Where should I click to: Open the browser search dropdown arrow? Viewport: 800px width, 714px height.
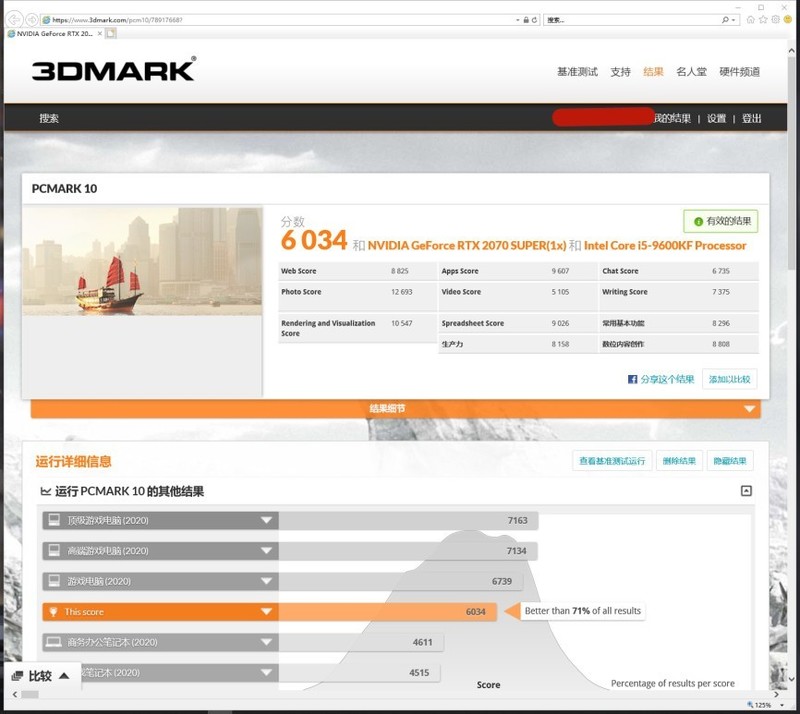tap(733, 20)
